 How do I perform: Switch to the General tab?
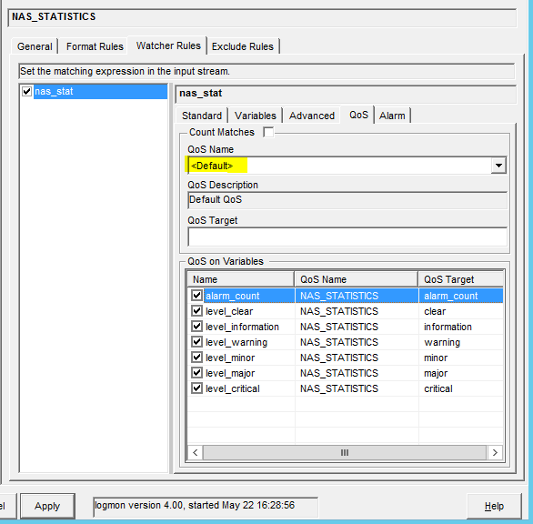point(35,46)
